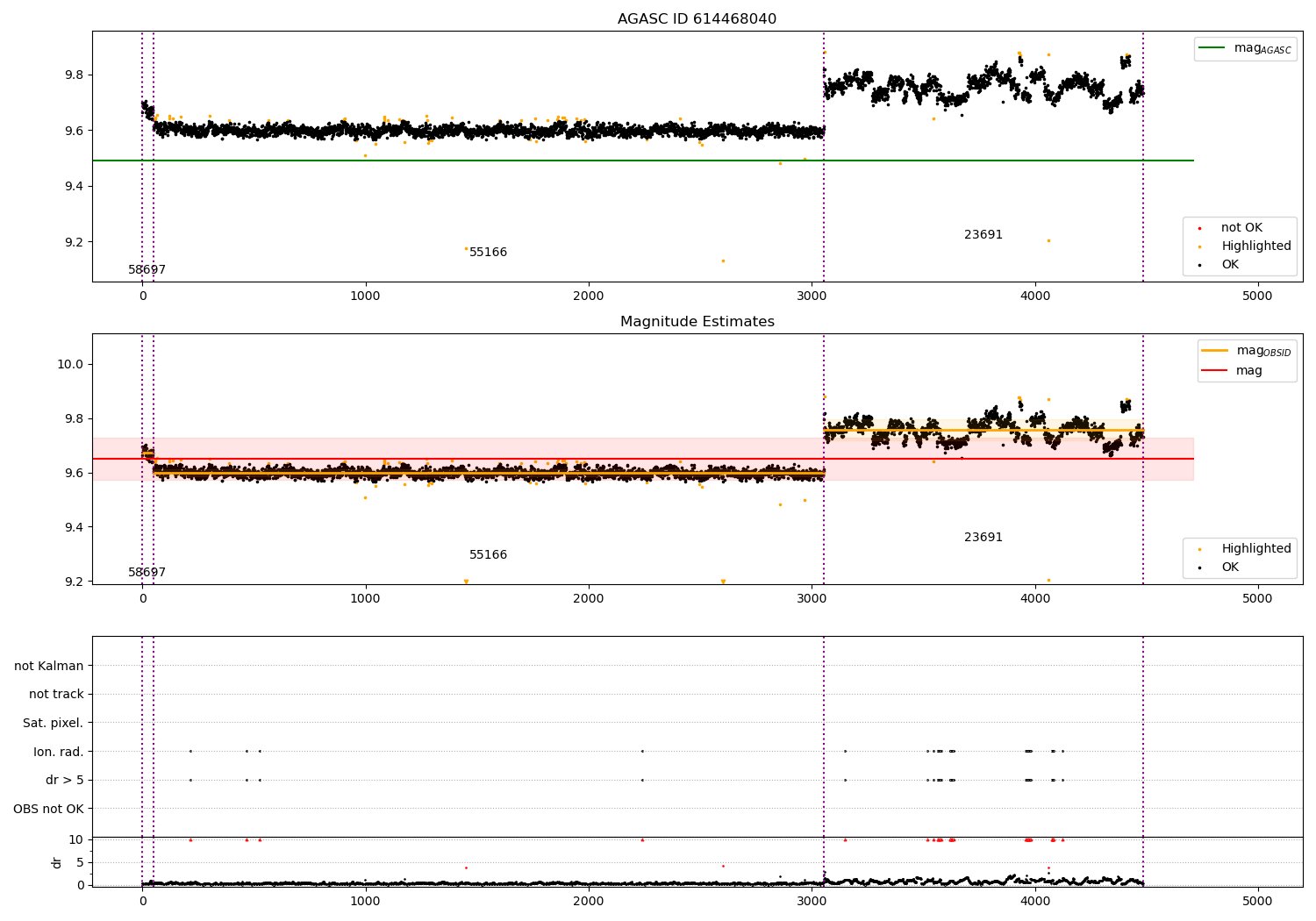Click y-tick "9.4" on the top plot

pos(75,187)
